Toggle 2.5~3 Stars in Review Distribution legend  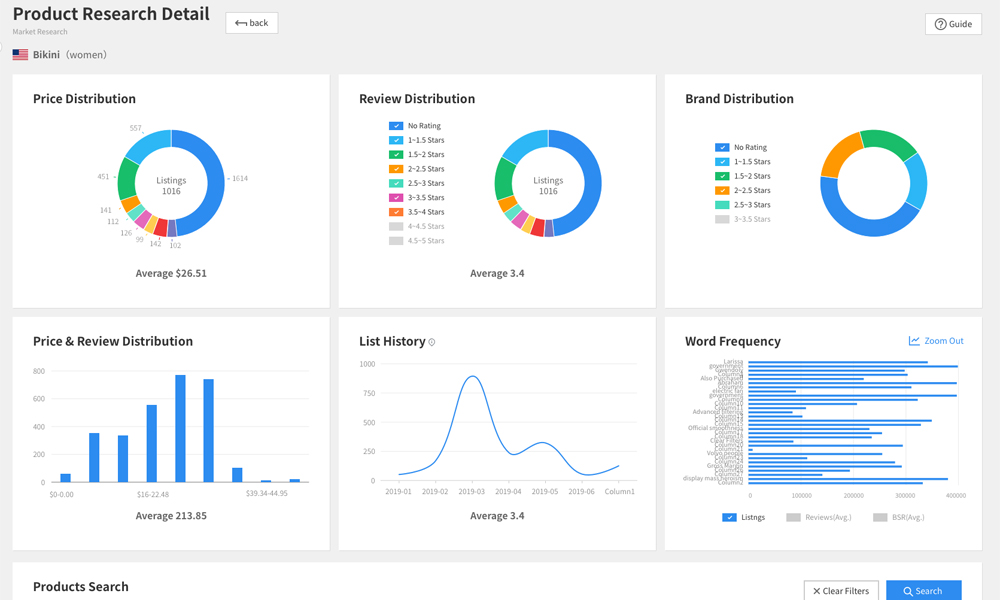point(396,183)
